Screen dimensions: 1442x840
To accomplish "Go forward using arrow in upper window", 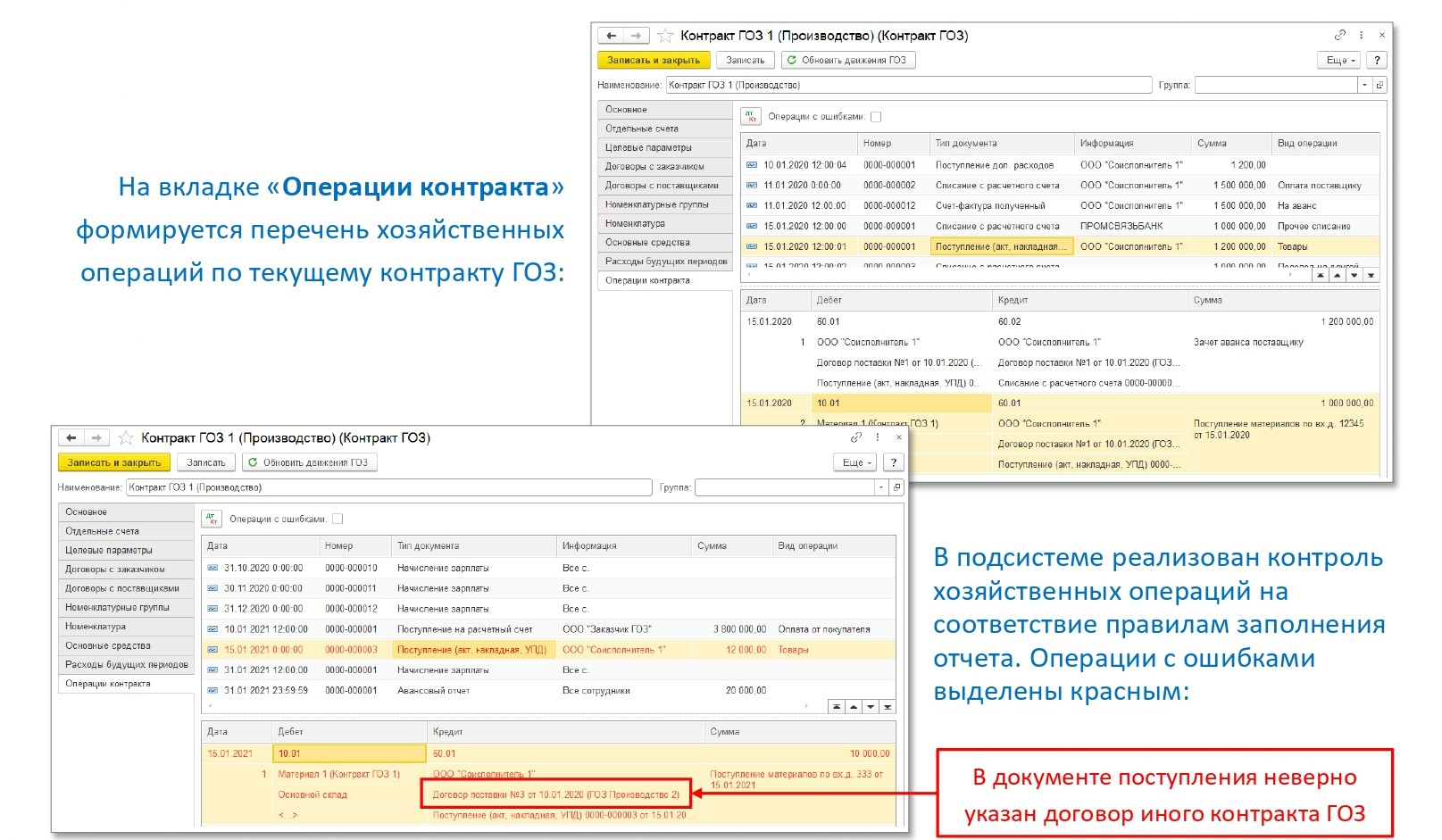I will coord(636,36).
